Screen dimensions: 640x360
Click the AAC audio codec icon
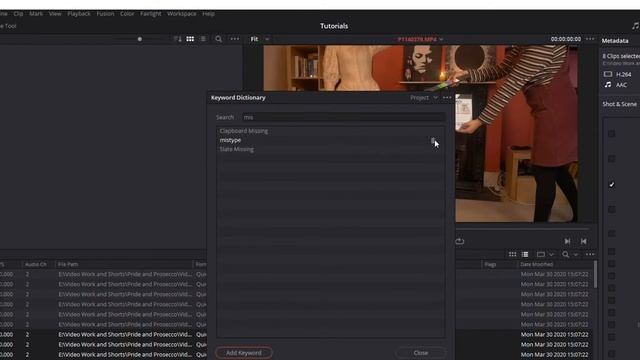(x=608, y=84)
